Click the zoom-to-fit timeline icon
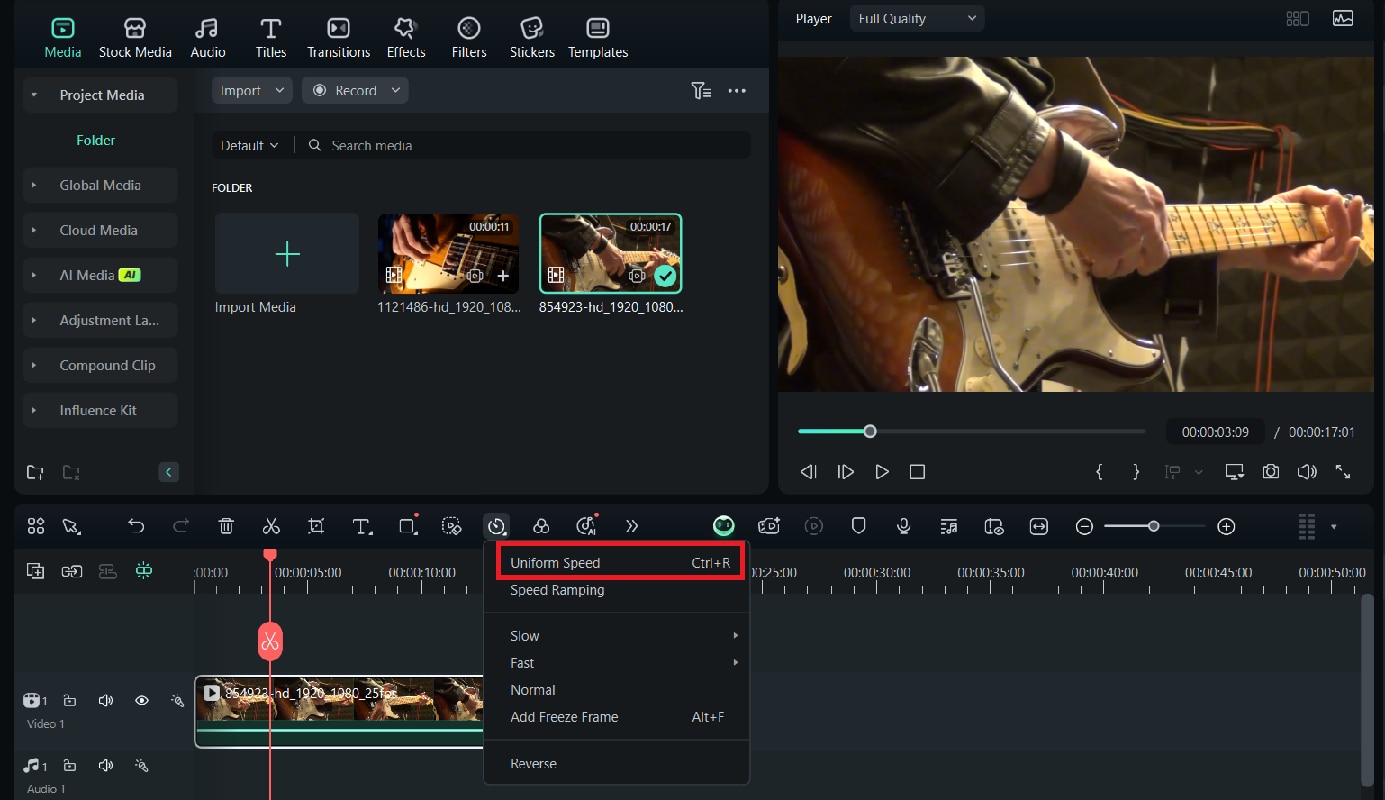Image resolution: width=1385 pixels, height=800 pixels. click(1039, 526)
